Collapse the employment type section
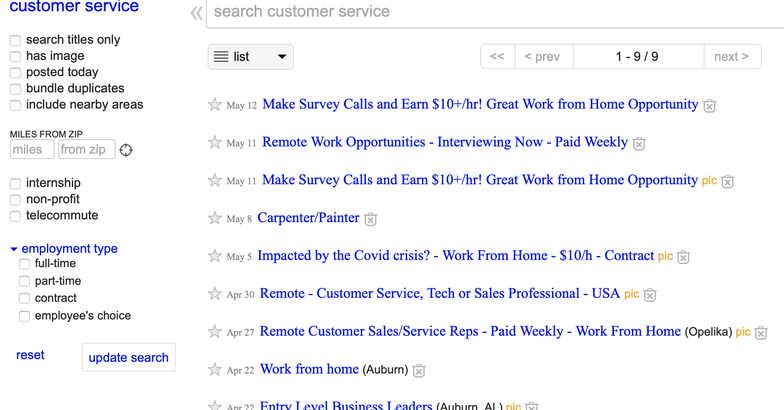Image resolution: width=784 pixels, height=410 pixels. coord(64,248)
